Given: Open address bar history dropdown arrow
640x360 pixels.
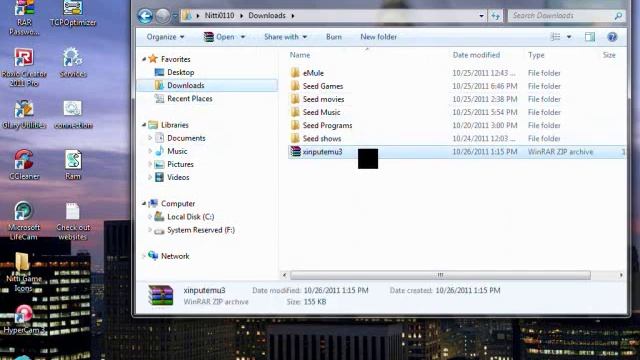Looking at the screenshot, I should point(481,16).
